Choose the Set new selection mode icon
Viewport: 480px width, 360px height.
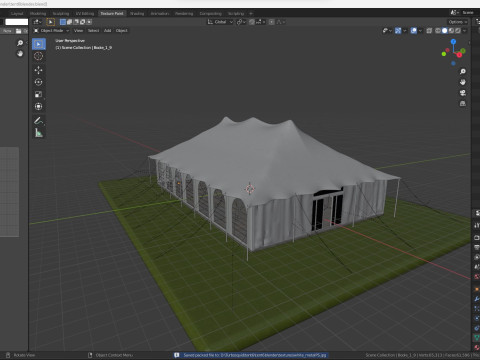[63, 22]
